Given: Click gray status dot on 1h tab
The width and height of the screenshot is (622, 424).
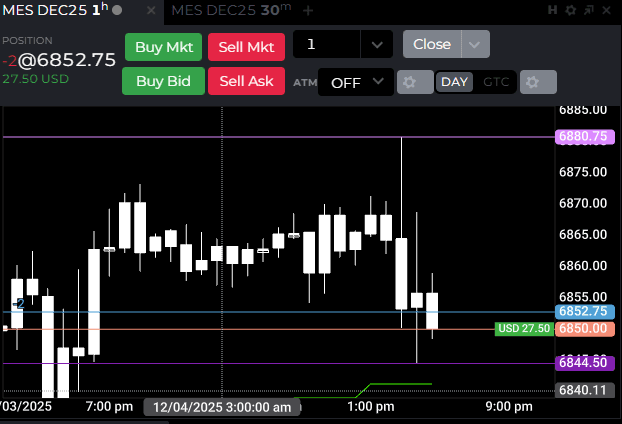Looking at the screenshot, I should tap(117, 10).
